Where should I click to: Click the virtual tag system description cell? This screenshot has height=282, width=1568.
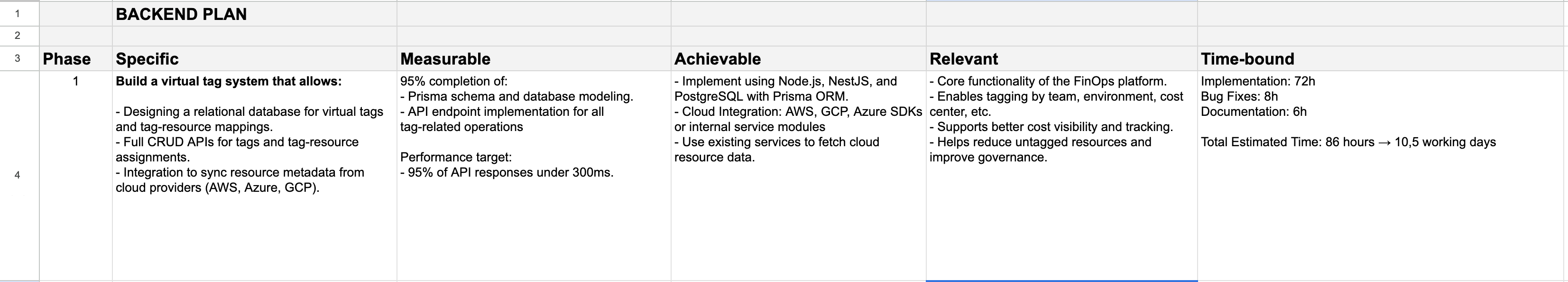[254, 175]
